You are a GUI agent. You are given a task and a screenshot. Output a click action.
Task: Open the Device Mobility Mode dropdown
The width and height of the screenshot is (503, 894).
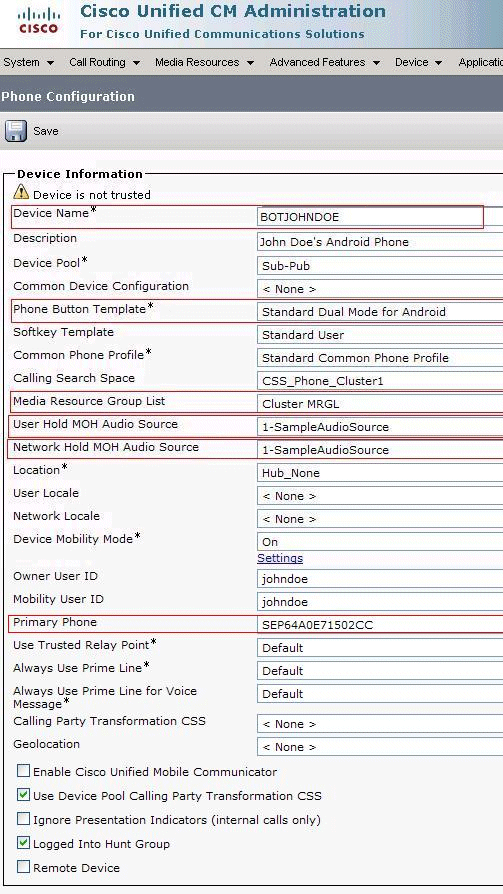tap(380, 542)
